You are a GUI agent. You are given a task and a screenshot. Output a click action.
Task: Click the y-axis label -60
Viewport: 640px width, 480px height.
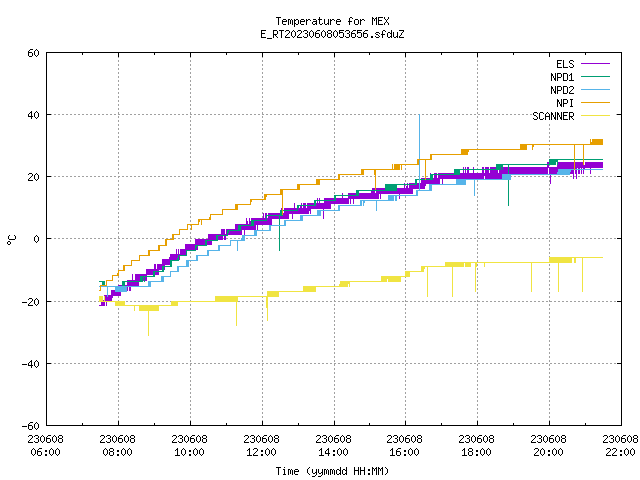click(x=30, y=427)
